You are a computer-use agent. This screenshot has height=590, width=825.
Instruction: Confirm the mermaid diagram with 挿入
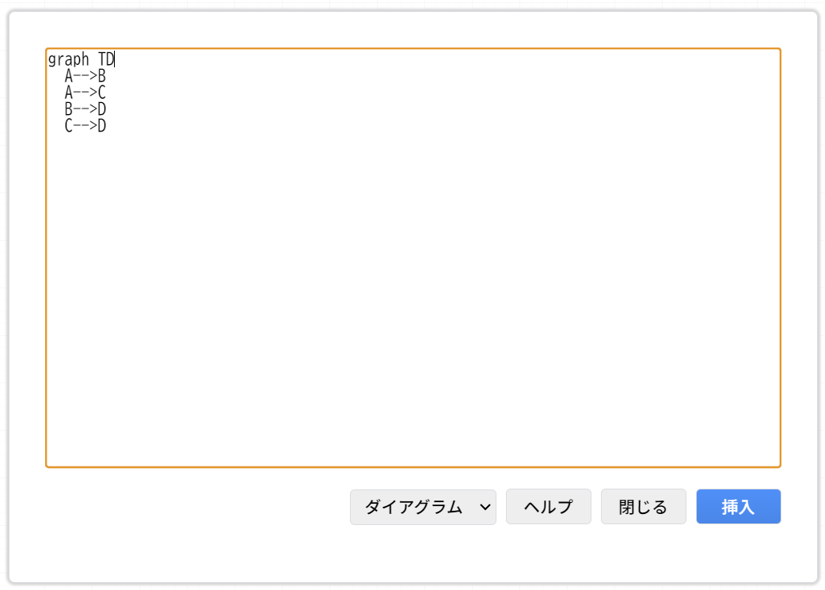pos(738,507)
